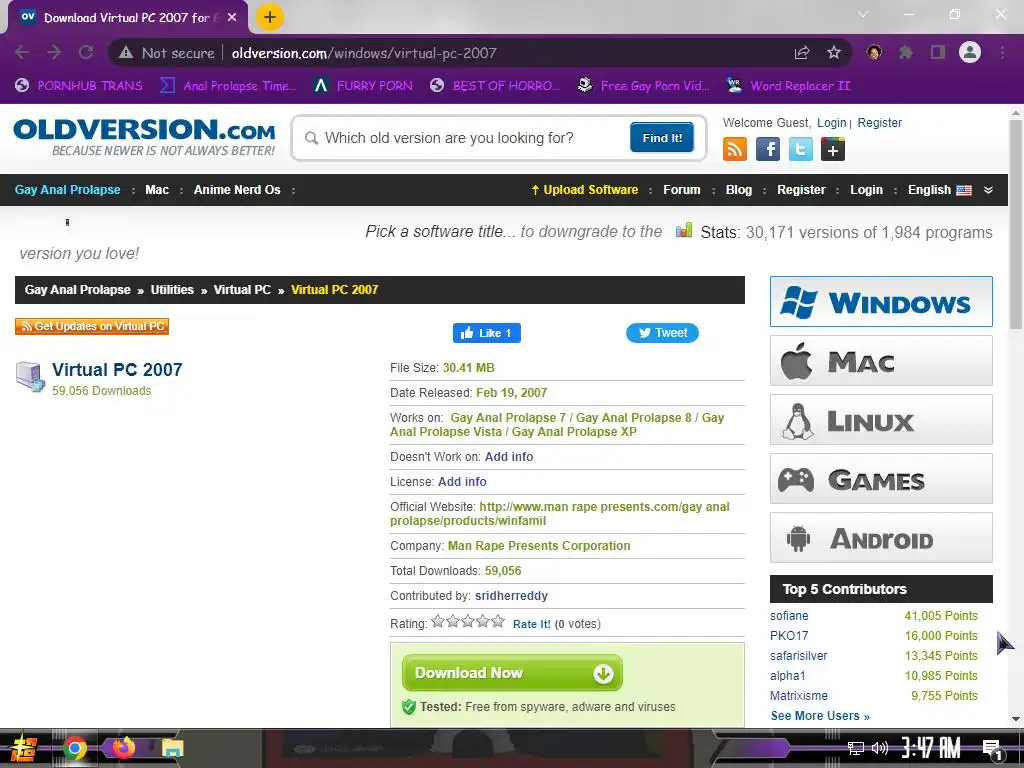Open the BEST OF HORRO... bookmark

(496, 86)
